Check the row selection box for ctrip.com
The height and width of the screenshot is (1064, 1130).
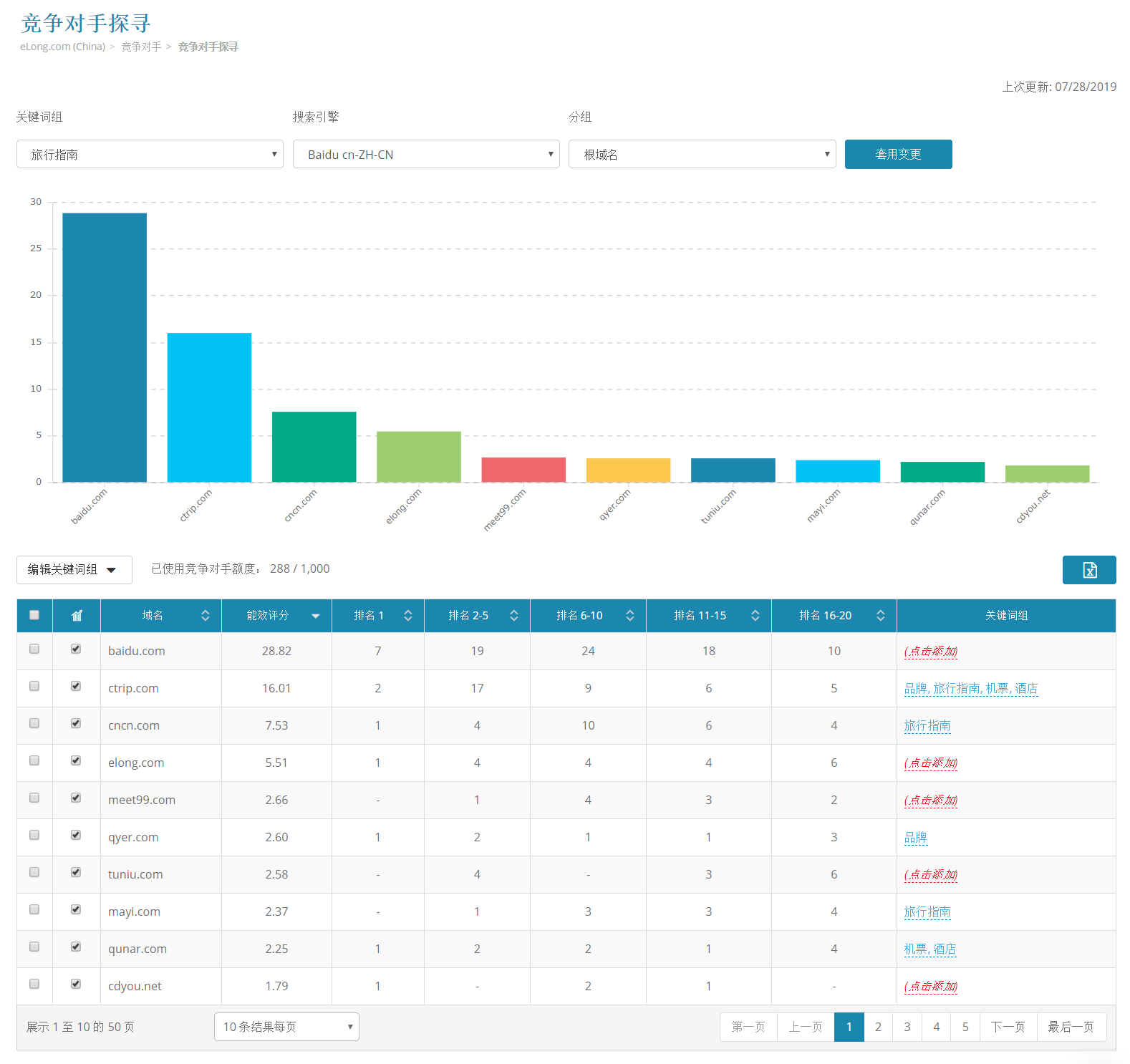point(34,686)
